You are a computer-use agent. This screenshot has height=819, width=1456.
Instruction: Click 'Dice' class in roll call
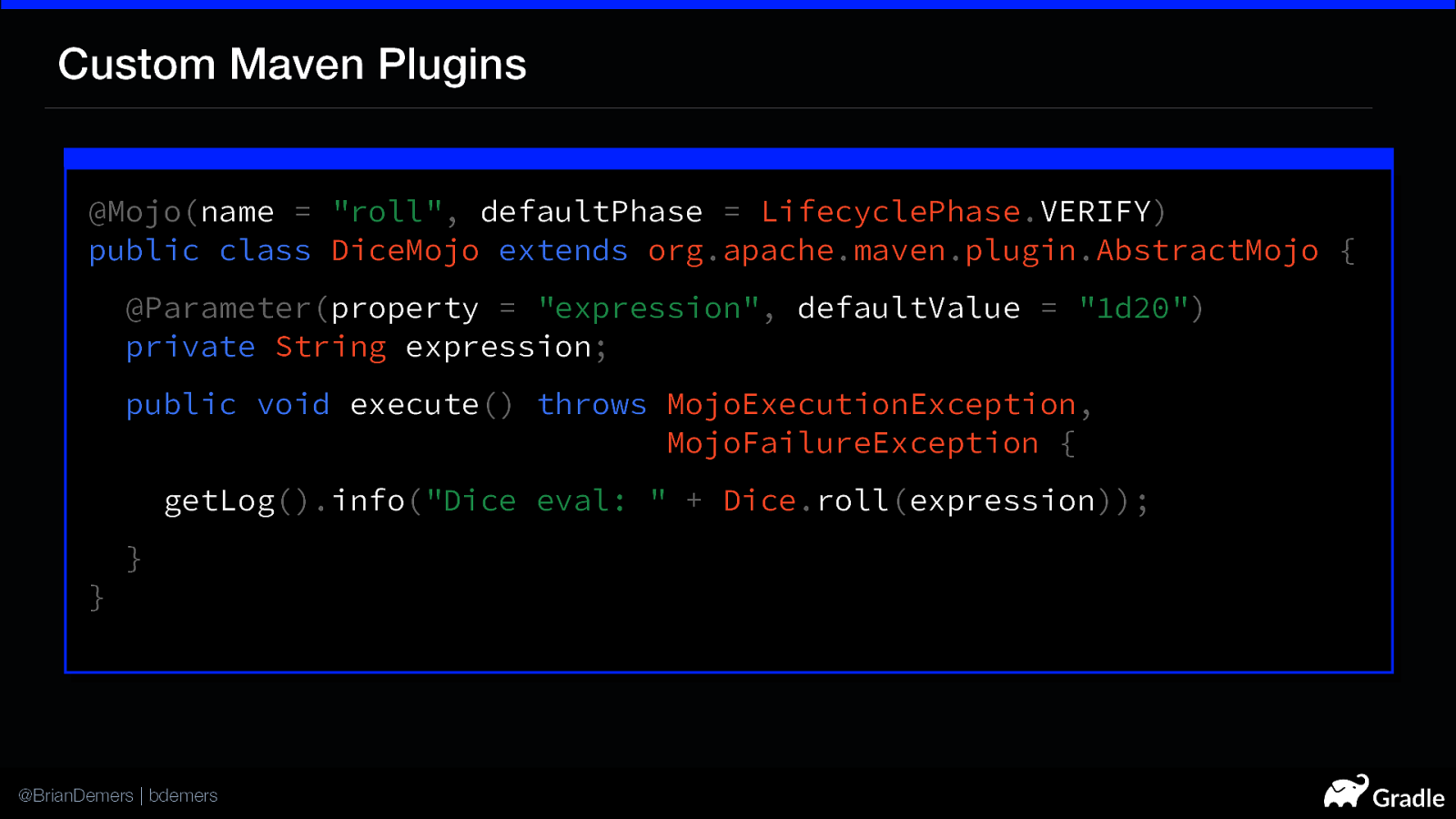[760, 501]
